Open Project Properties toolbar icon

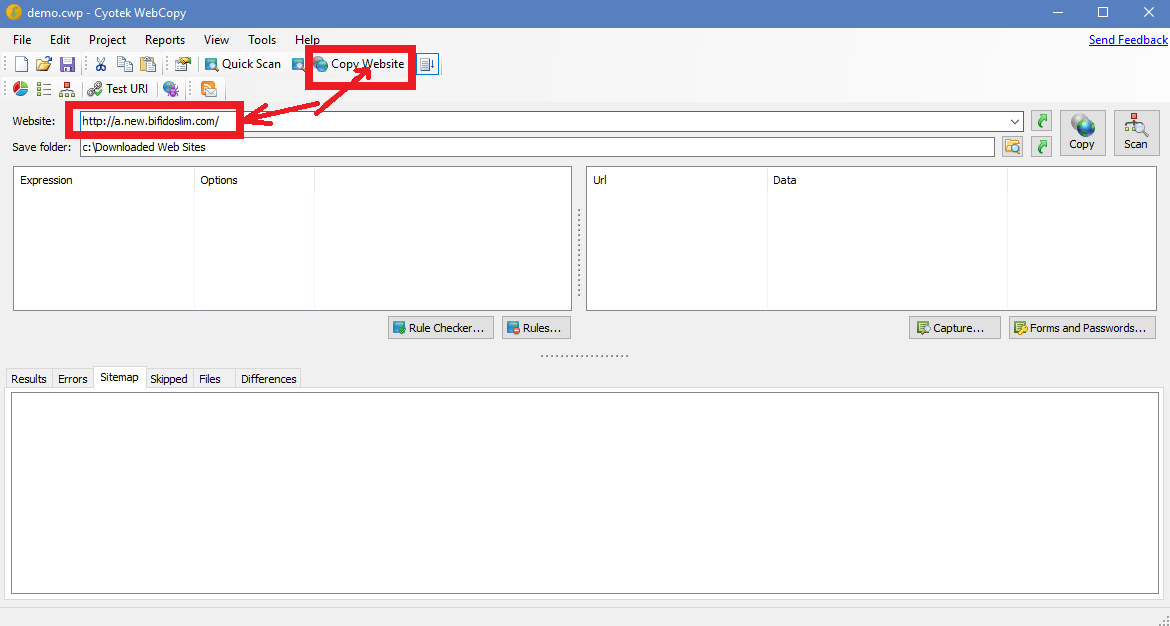point(183,64)
